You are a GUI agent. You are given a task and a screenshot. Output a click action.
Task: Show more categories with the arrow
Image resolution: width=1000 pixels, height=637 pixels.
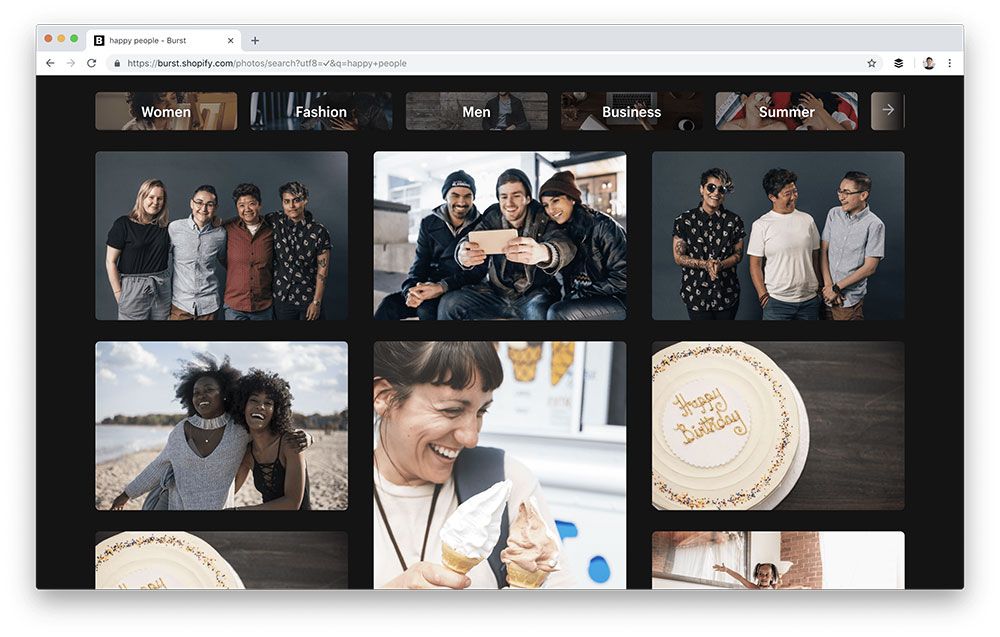click(x=888, y=110)
